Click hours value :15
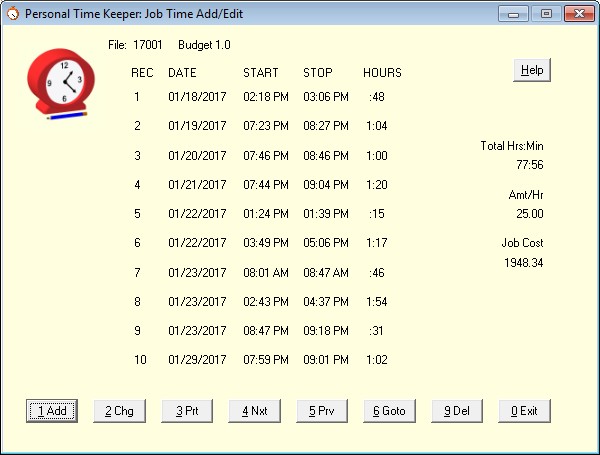The width and height of the screenshot is (600, 455). click(x=377, y=214)
